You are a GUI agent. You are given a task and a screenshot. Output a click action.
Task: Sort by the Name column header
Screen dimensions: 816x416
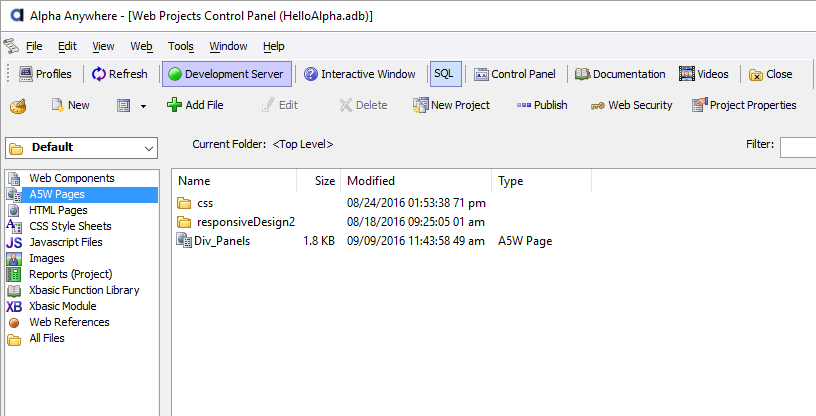[x=234, y=181]
